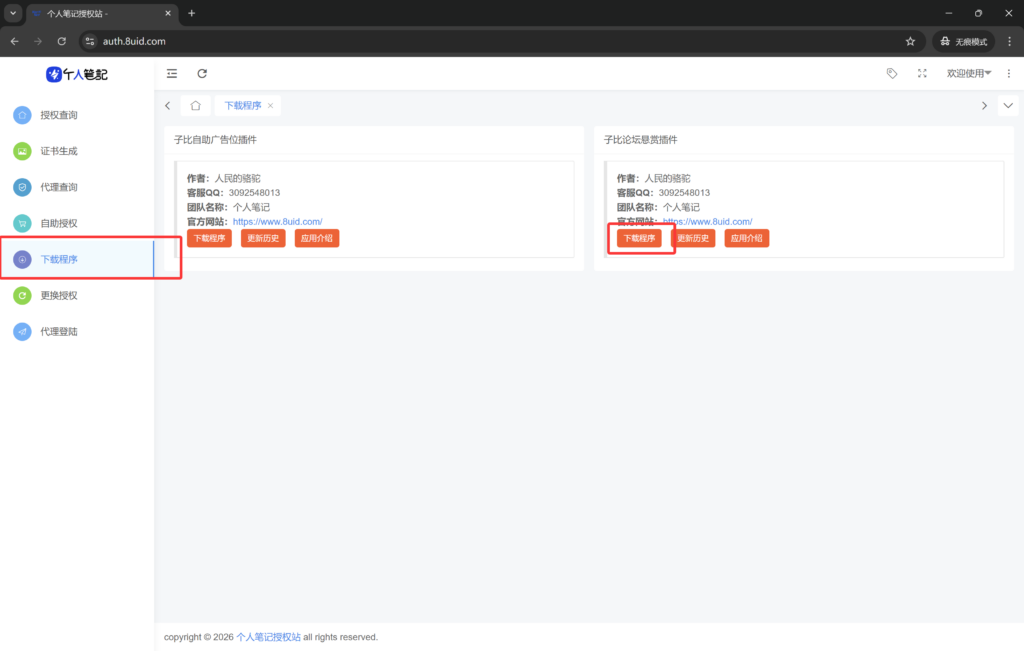Open 应用介绍 for 子比论坛悬赏插件
The height and width of the screenshot is (651, 1024).
[746, 238]
